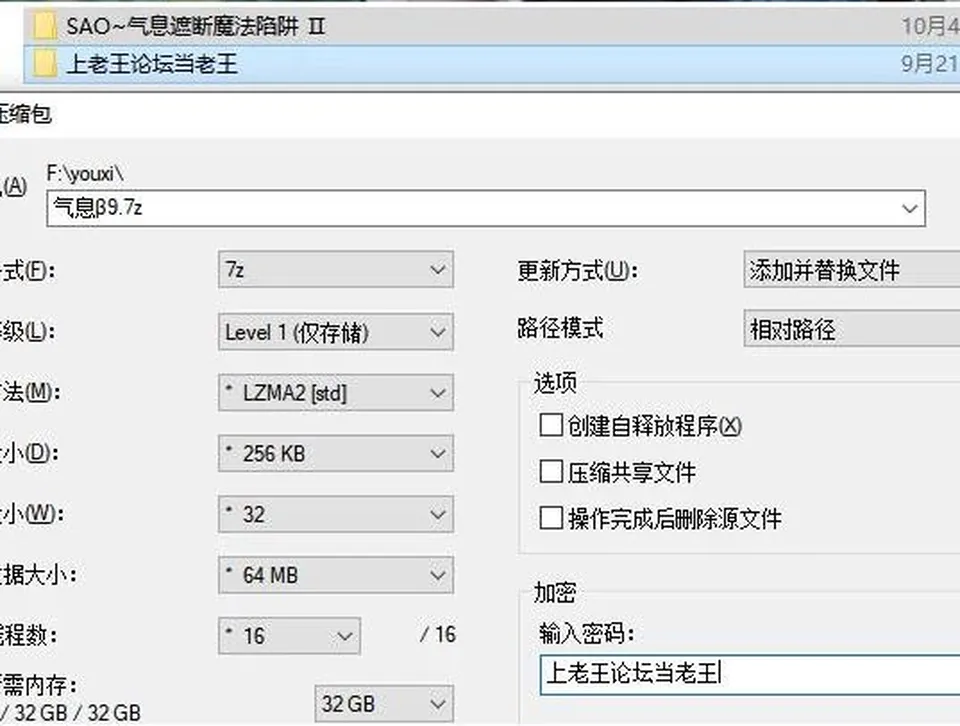Expand the 256 KB dictionary size dropdown
960x726 pixels.
click(336, 453)
